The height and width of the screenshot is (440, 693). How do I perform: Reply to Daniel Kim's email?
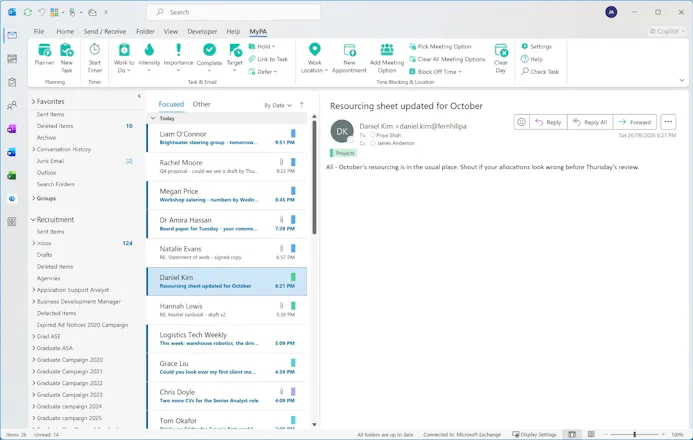pyautogui.click(x=548, y=122)
